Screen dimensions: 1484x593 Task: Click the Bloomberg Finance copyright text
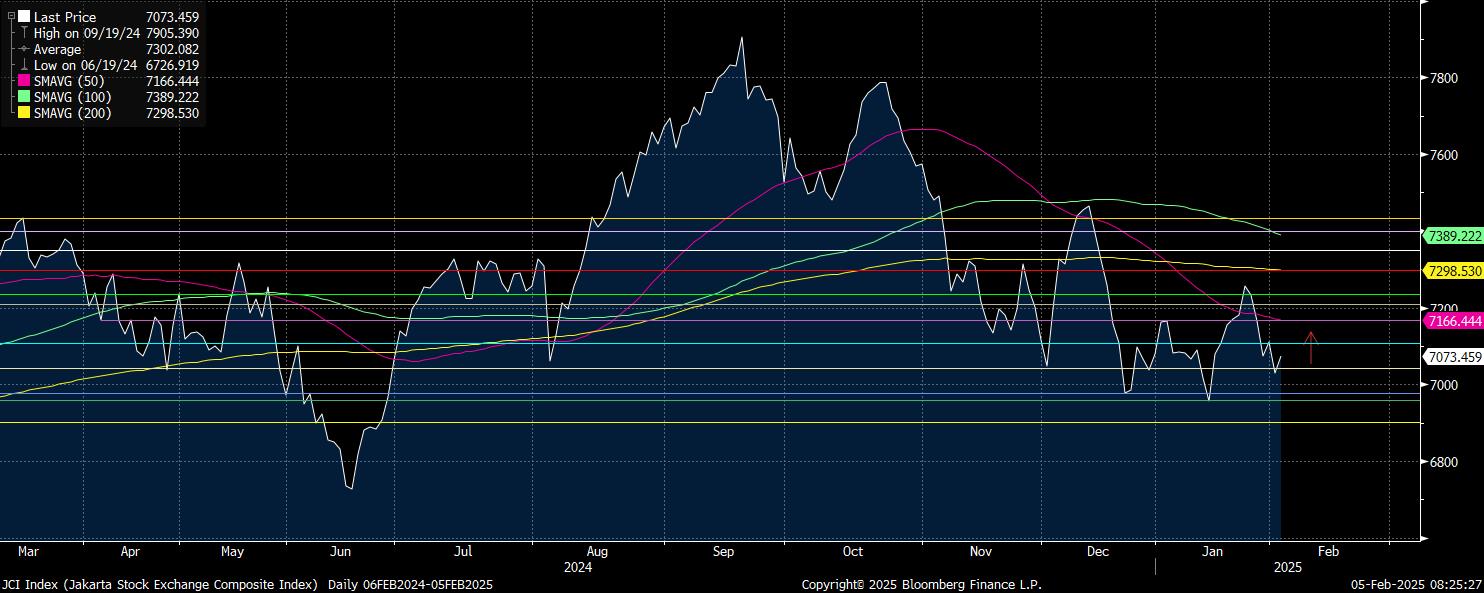(921, 584)
